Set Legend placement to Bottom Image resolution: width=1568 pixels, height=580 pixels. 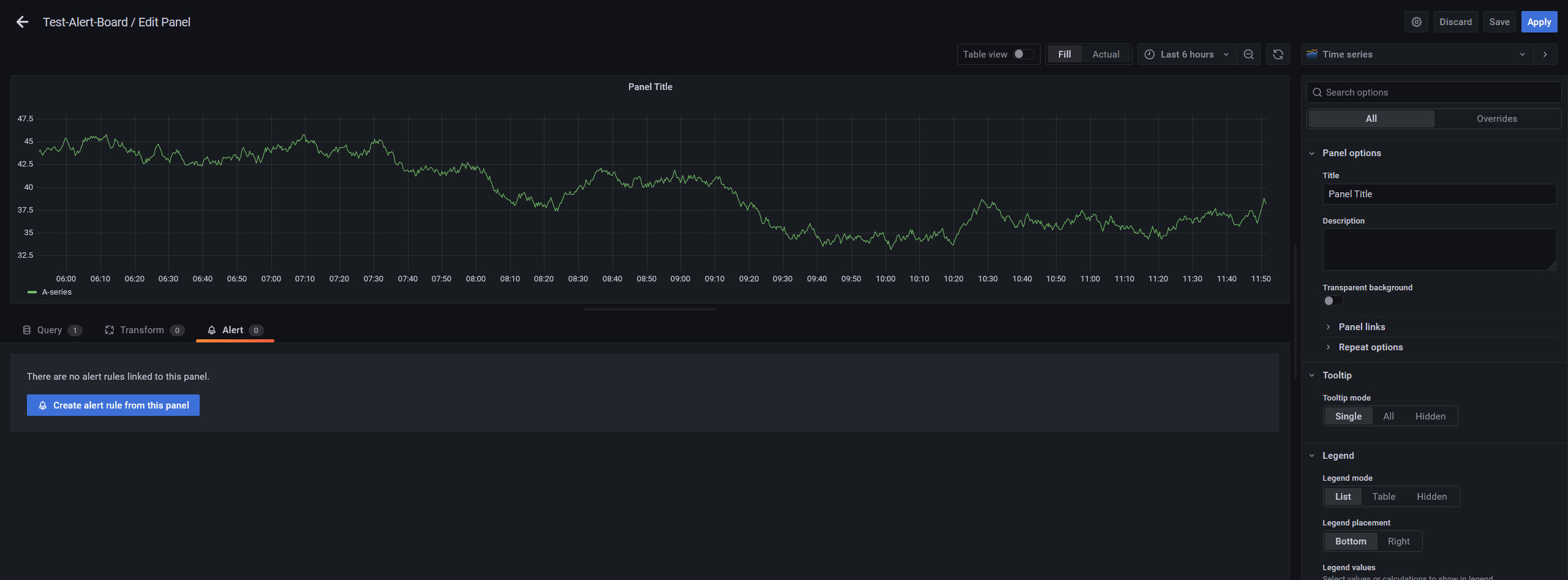pyautogui.click(x=1351, y=541)
